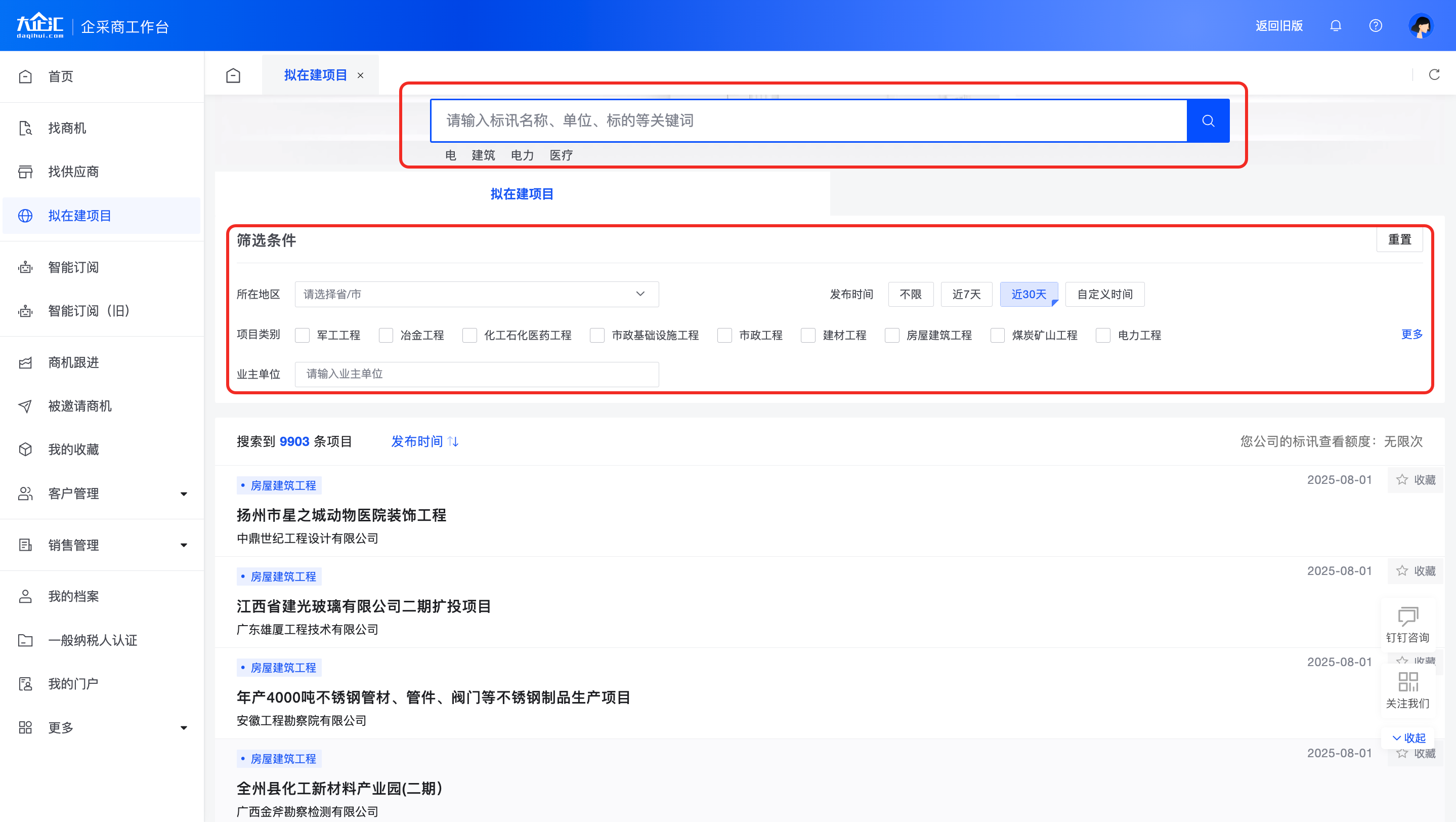1456x822 pixels.
Task: Click the 拟在建项目 globe icon
Action: [25, 216]
